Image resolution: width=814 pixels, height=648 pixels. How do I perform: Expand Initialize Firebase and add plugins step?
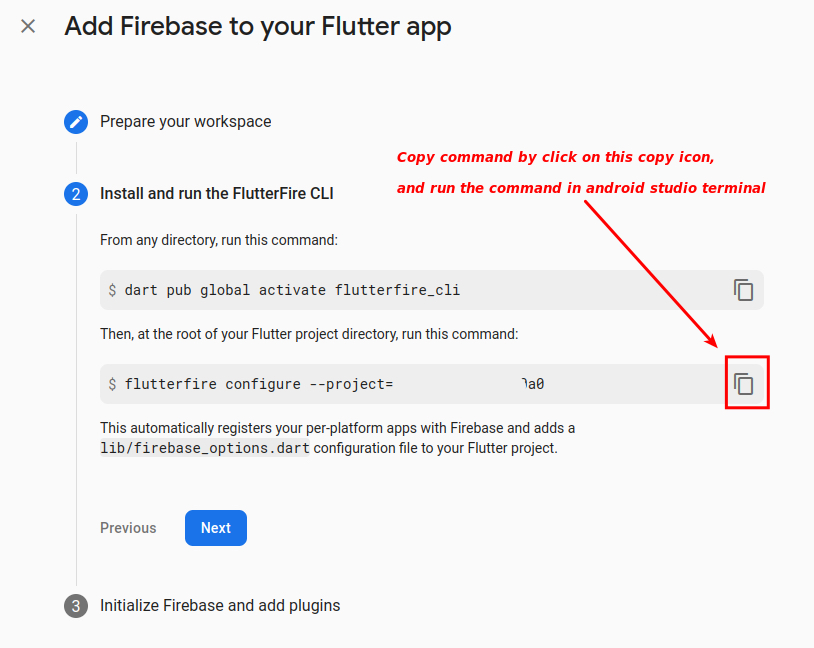220,605
